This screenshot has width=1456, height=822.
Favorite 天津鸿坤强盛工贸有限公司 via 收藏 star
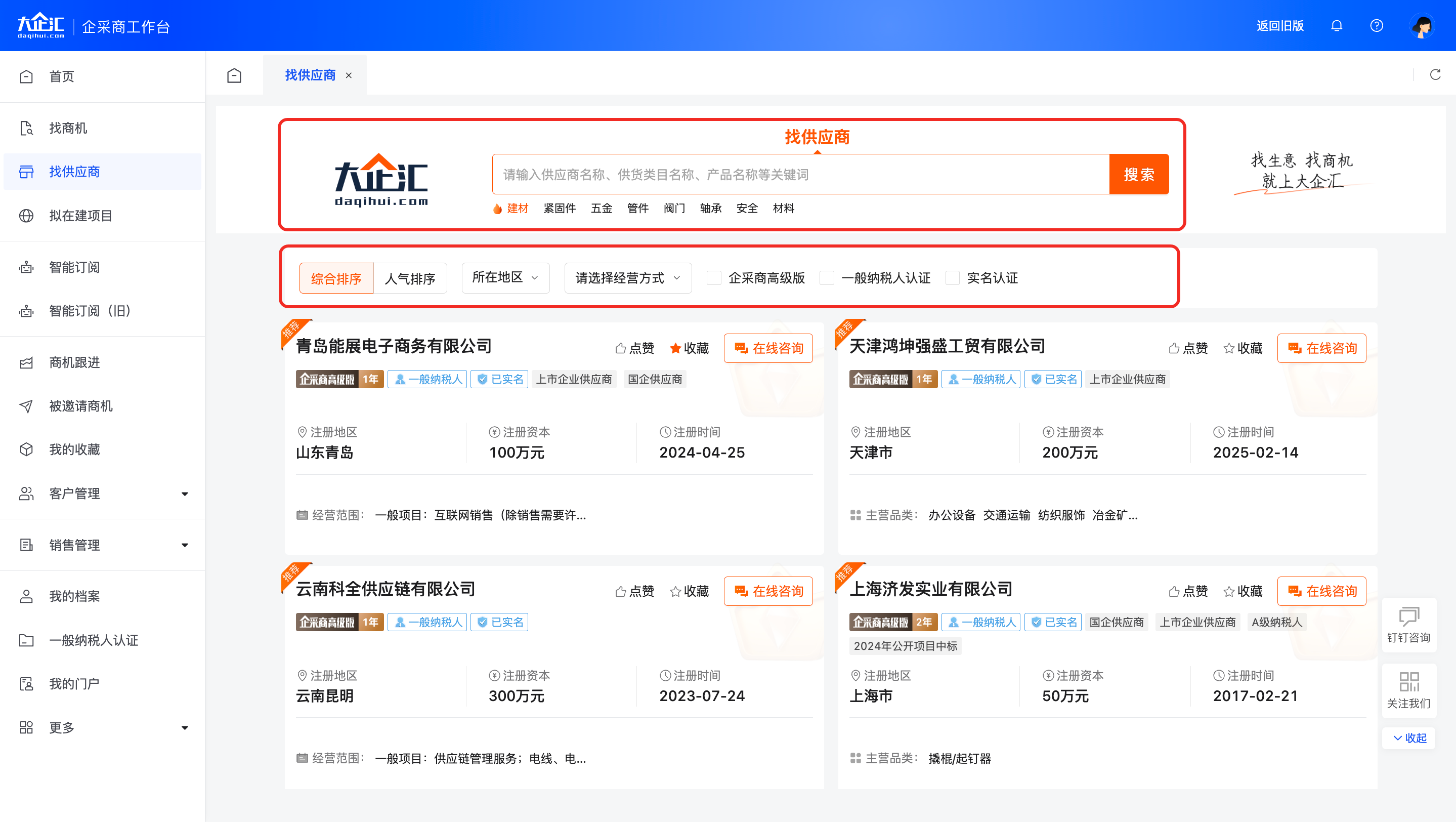[x=1243, y=348]
